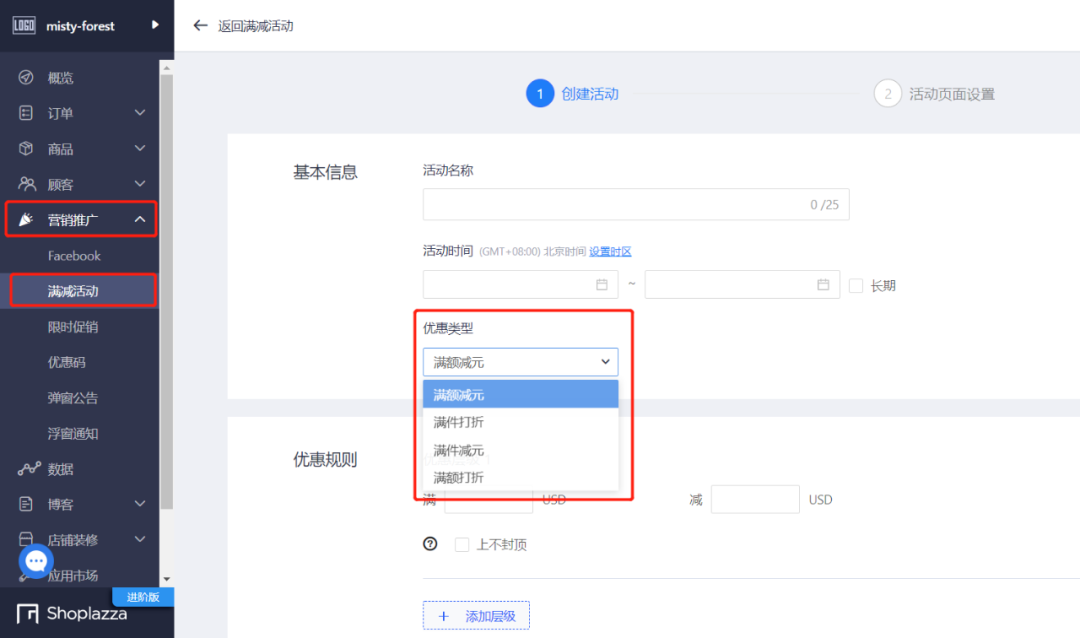Click the 添加层级 button
This screenshot has width=1080, height=638.
476,615
